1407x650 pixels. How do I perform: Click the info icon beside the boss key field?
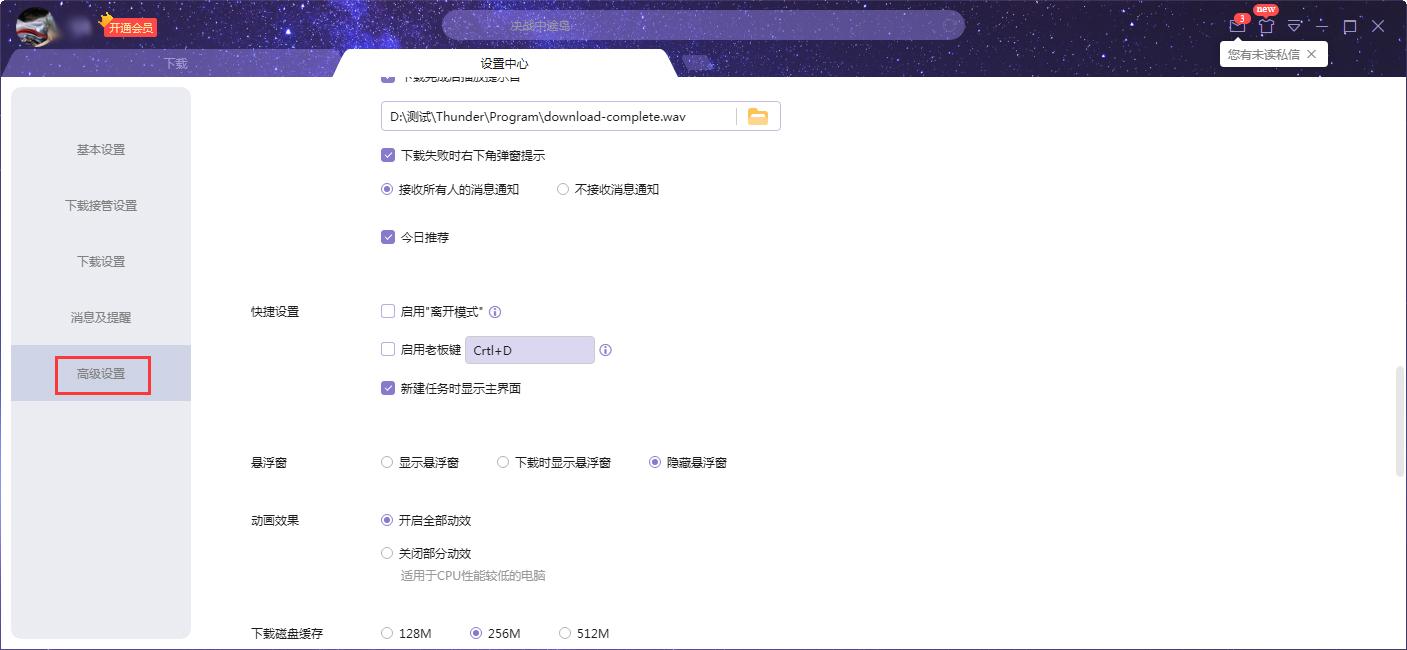click(x=605, y=349)
